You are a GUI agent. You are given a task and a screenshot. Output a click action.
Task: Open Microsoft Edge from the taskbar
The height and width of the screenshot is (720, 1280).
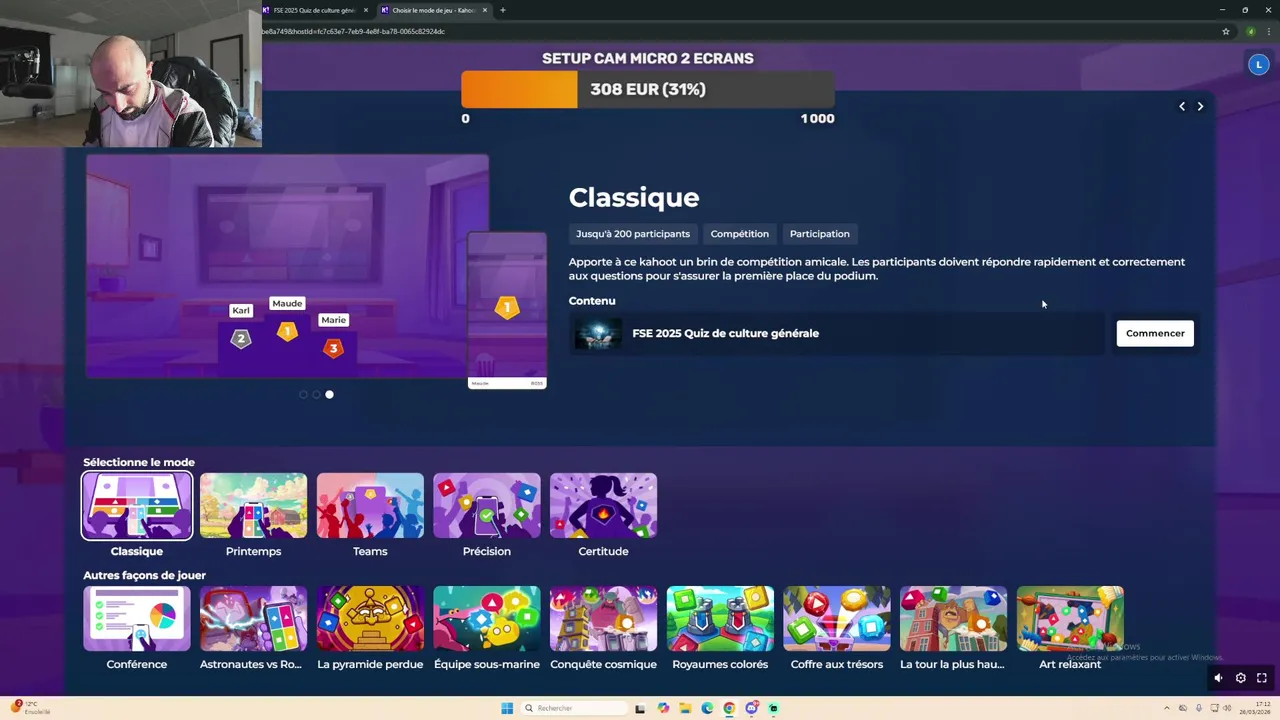pos(707,708)
